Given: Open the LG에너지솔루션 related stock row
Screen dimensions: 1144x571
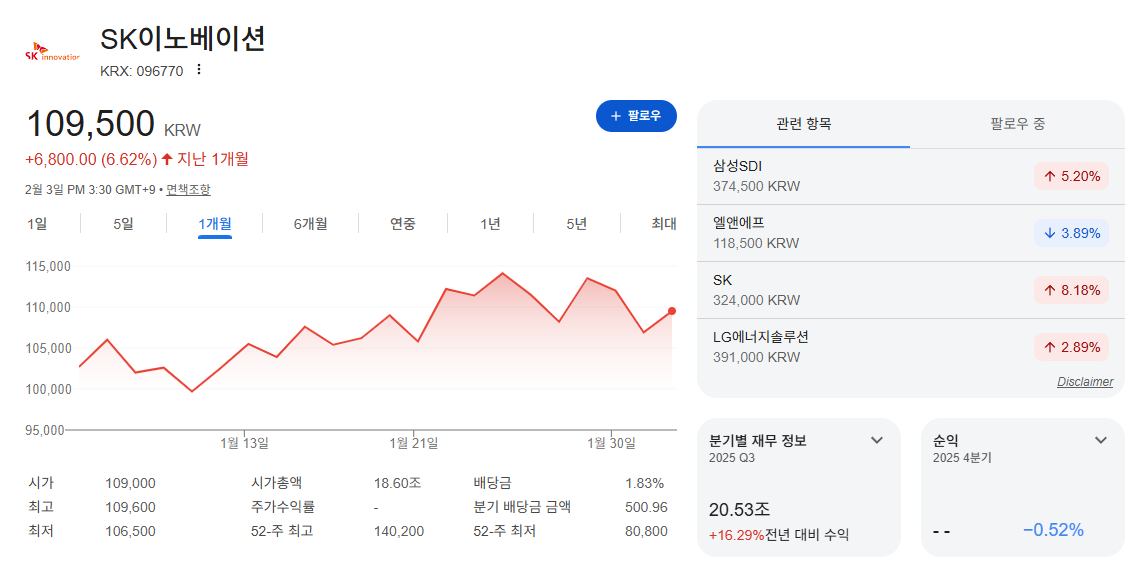Looking at the screenshot, I should point(911,347).
